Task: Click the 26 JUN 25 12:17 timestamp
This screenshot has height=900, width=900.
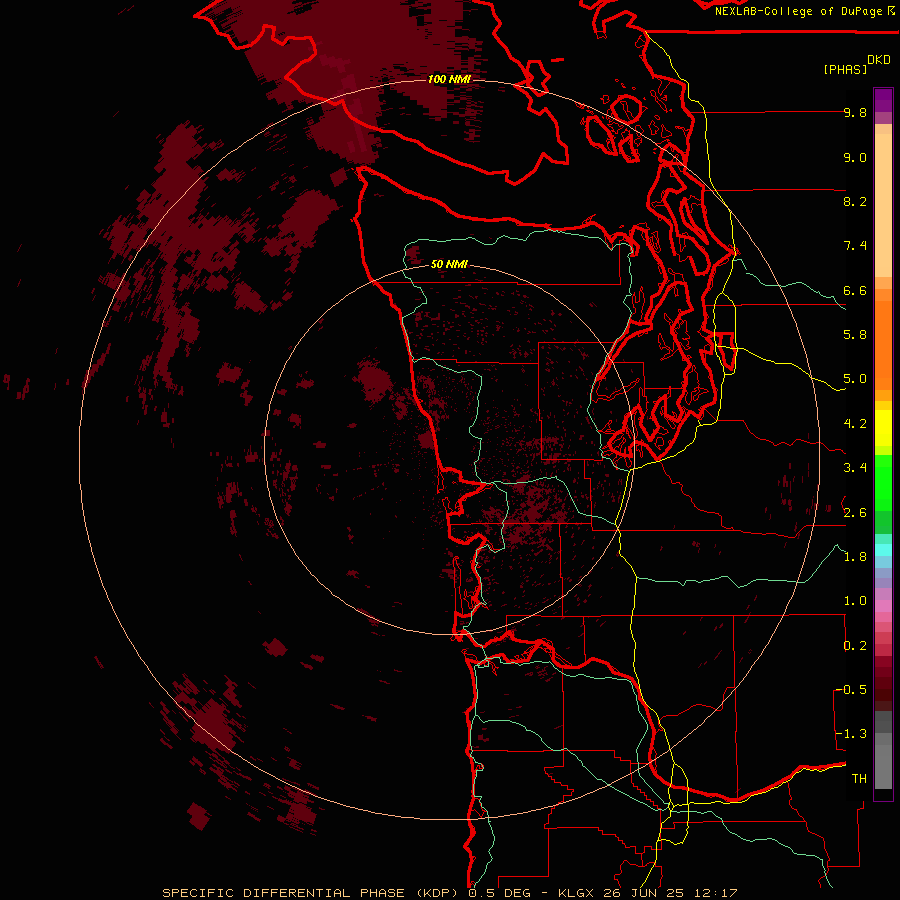Action: click(670, 893)
